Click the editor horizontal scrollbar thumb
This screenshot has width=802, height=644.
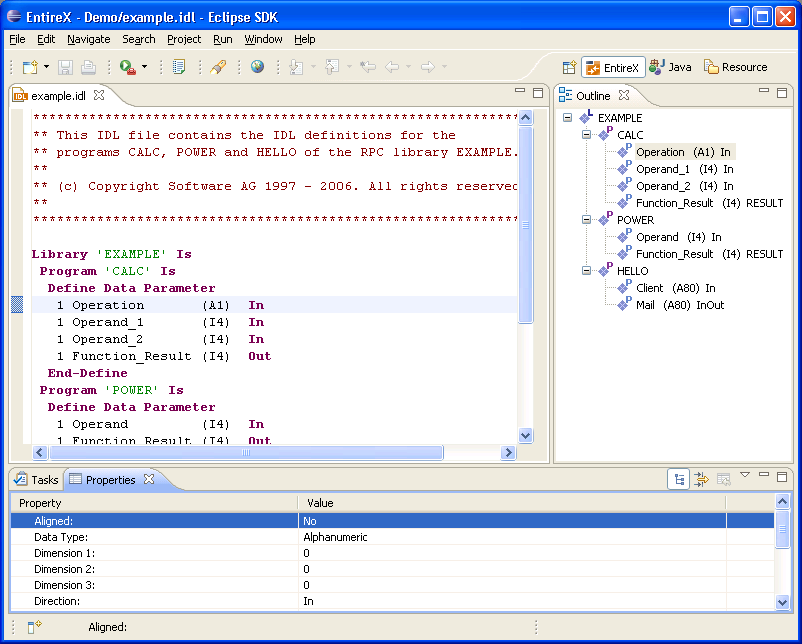pyautogui.click(x=246, y=453)
